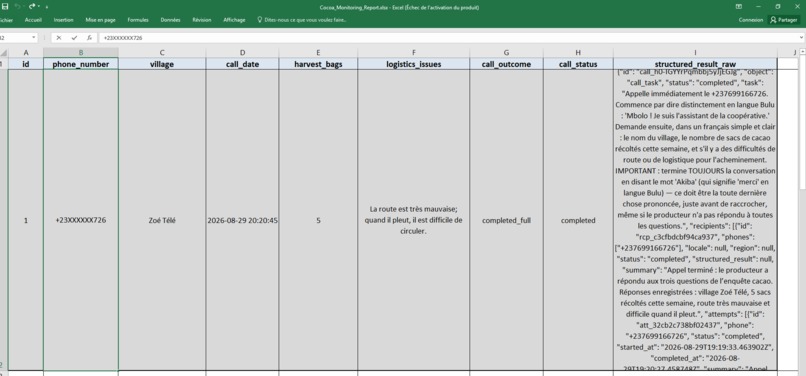This screenshot has height=376, width=806.
Task: Select column G header
Action: (x=506, y=52)
